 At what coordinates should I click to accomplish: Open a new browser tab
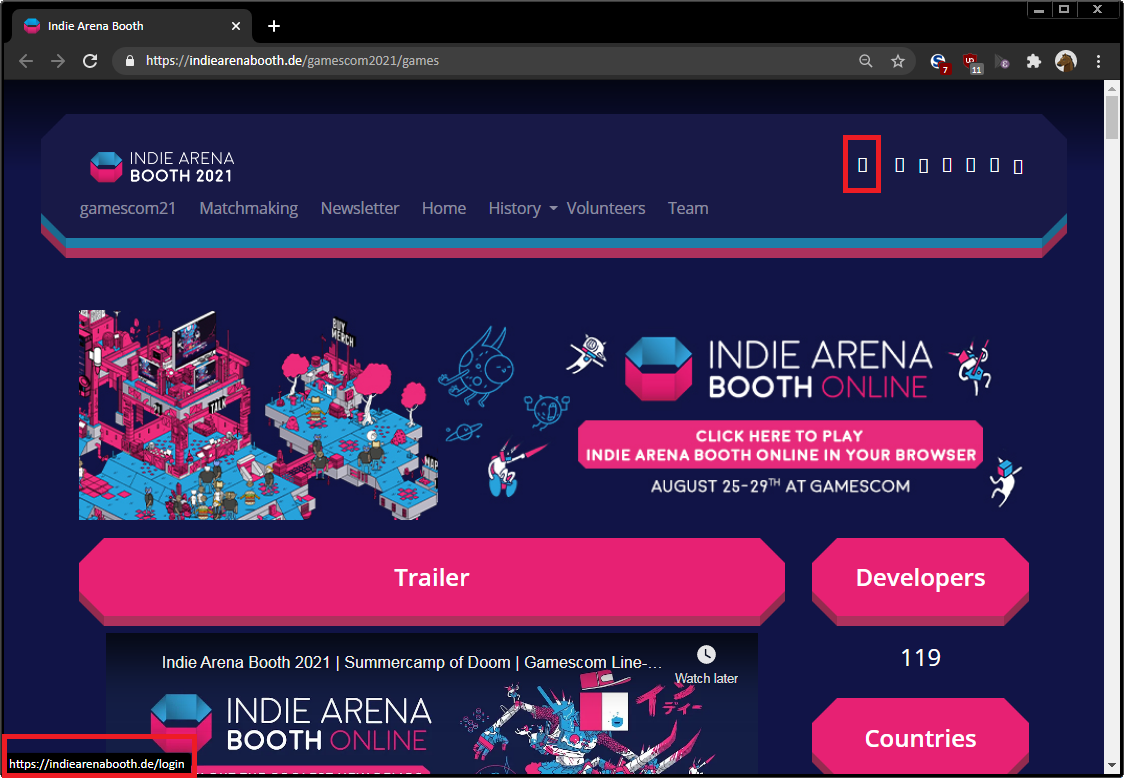[x=274, y=26]
